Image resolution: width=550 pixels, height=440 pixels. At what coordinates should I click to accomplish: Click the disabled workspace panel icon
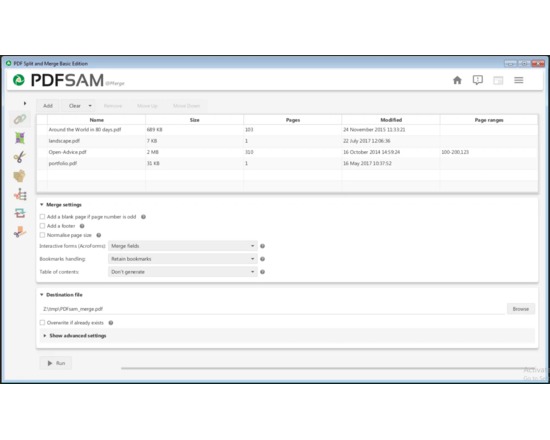coord(498,80)
